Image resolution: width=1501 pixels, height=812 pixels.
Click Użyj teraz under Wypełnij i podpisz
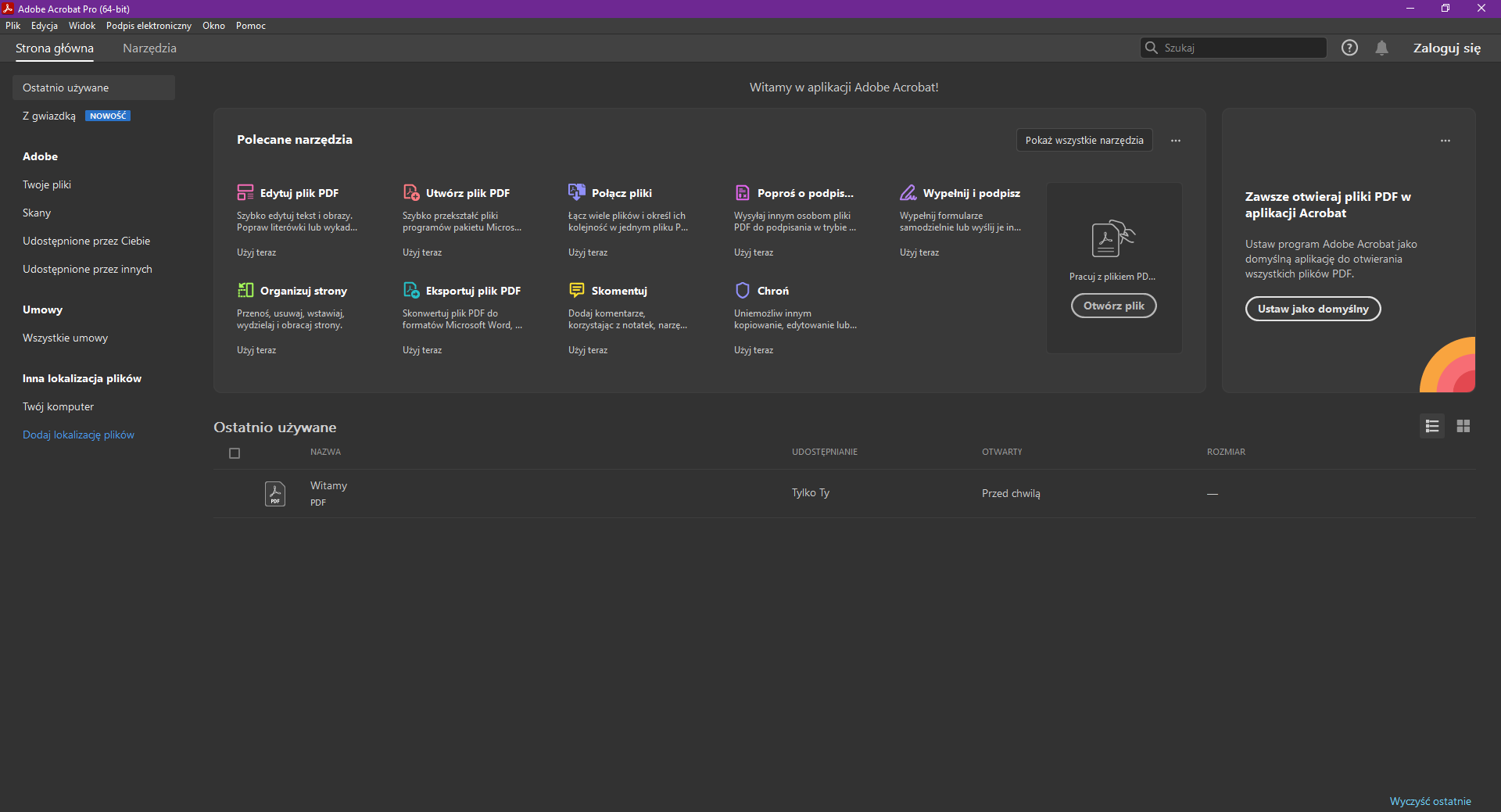(x=919, y=252)
